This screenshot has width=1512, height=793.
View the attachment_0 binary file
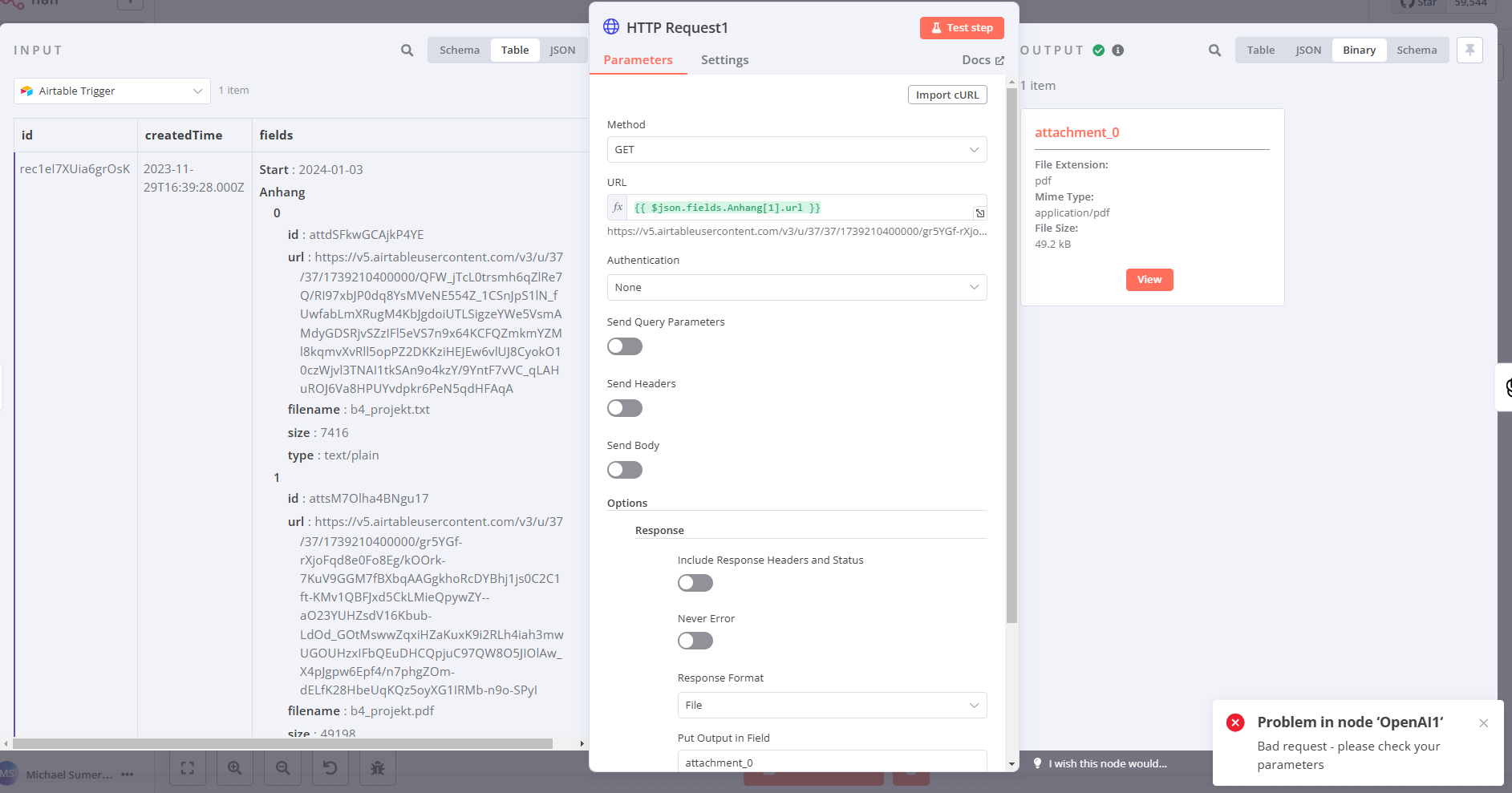[1149, 280]
